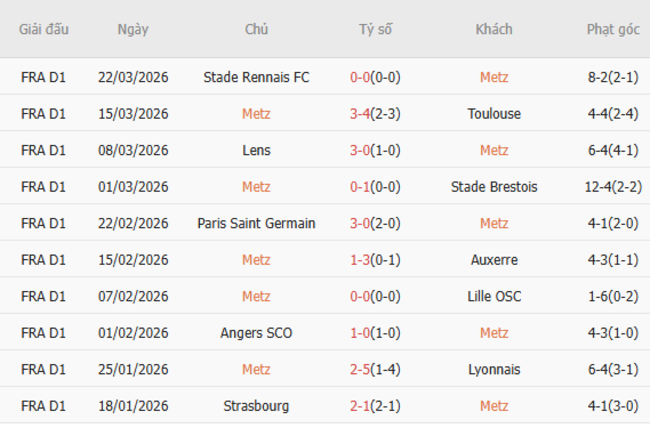Select the Tỷ số column header
The width and height of the screenshot is (650, 428).
point(375,29)
